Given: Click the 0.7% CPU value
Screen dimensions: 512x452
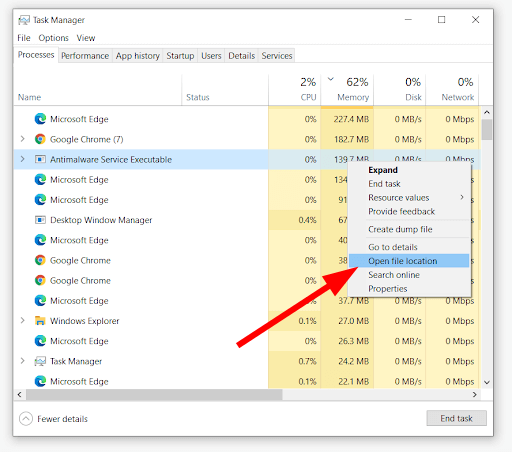Looking at the screenshot, I should [307, 361].
